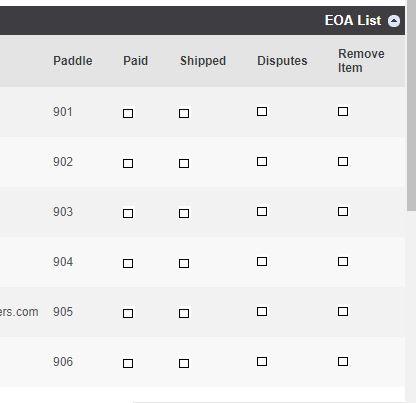This screenshot has width=416, height=403.
Task: Select Remove Item checkbox for paddle 902
Action: click(x=343, y=161)
